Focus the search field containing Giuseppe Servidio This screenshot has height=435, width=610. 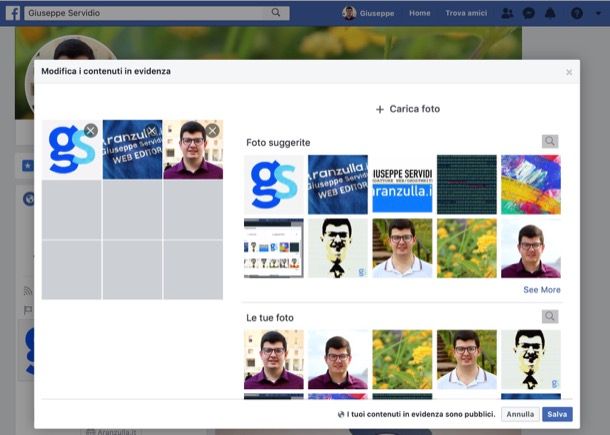pyautogui.click(x=148, y=13)
